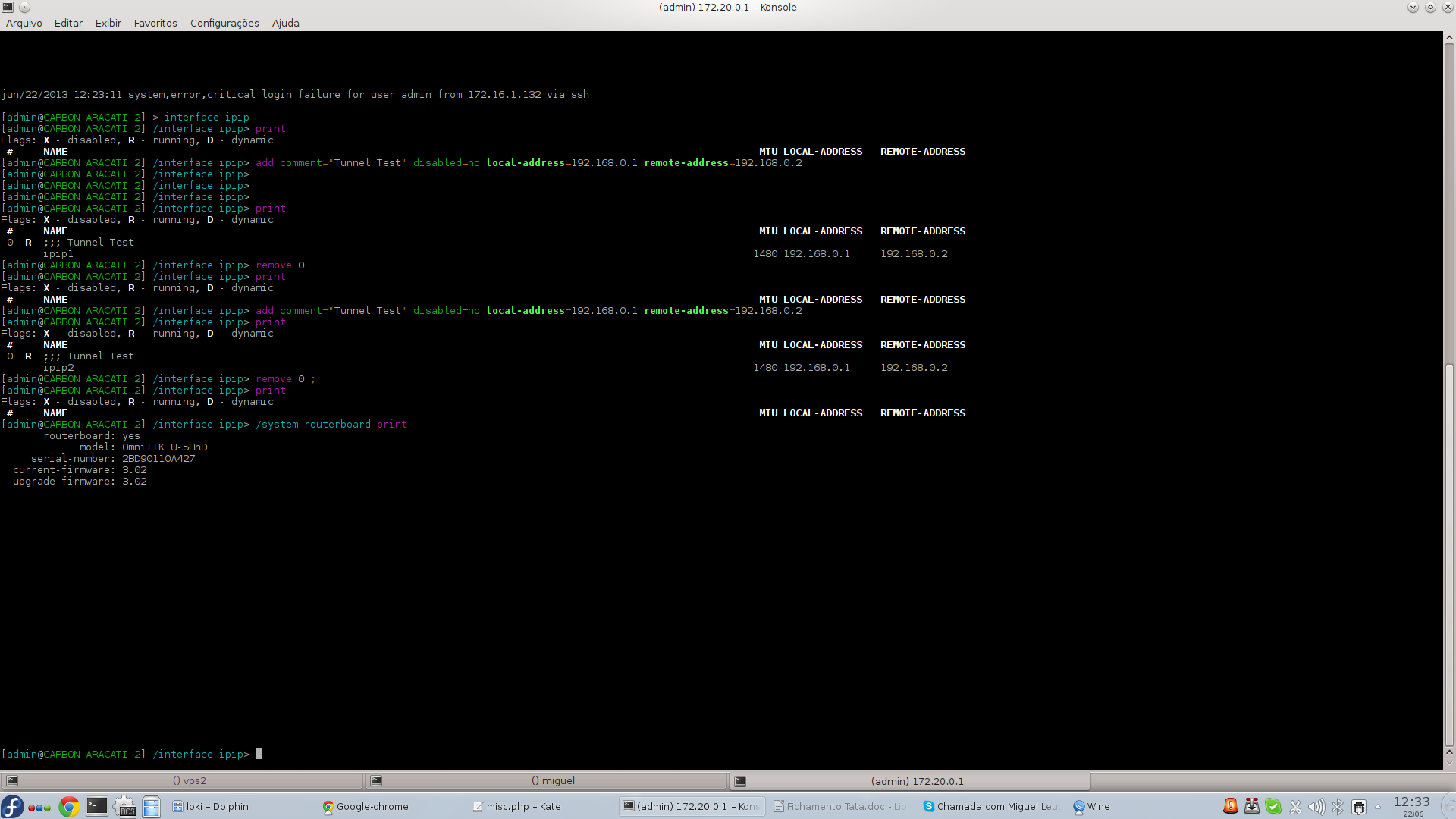Launch the DOS emulator launcher icon

[124, 806]
